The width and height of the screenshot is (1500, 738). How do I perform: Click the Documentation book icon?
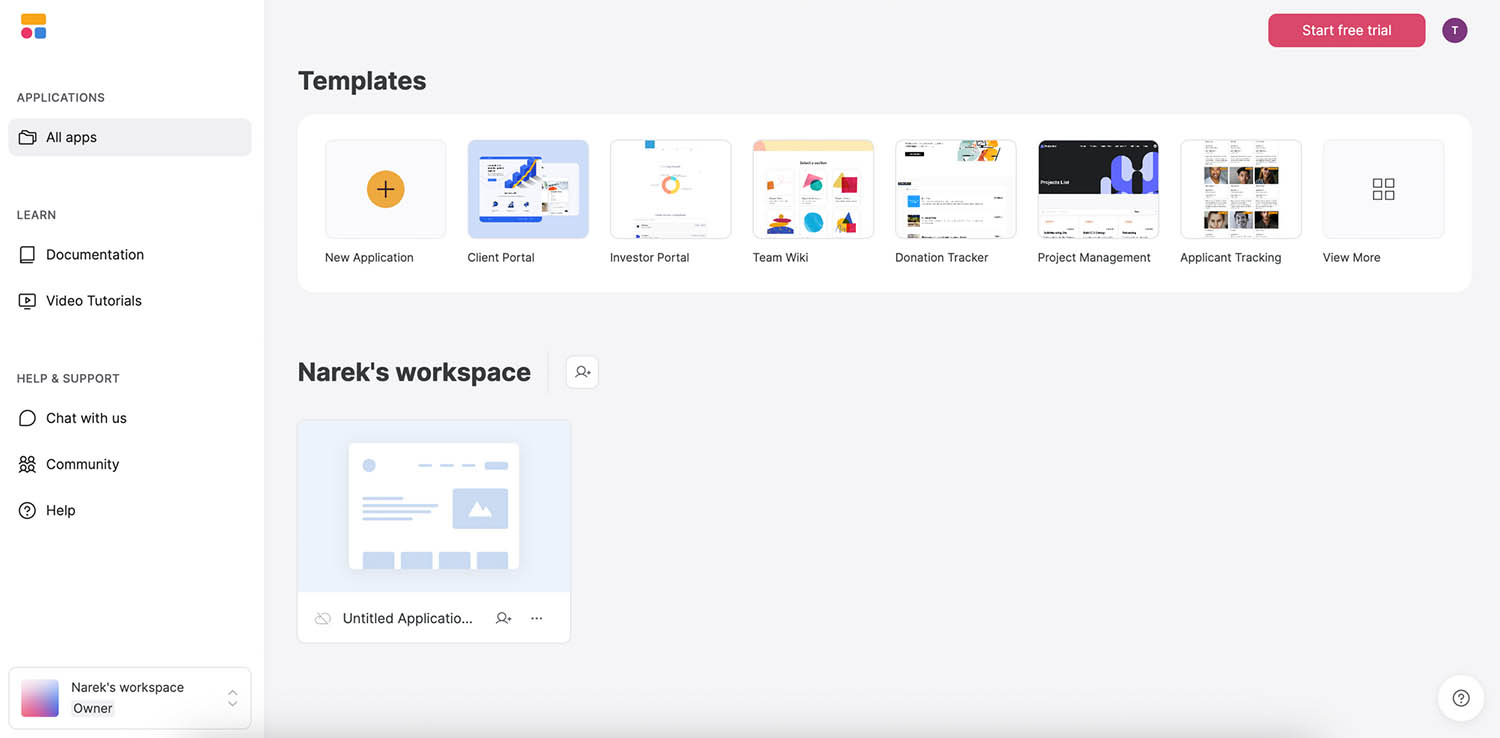(27, 255)
